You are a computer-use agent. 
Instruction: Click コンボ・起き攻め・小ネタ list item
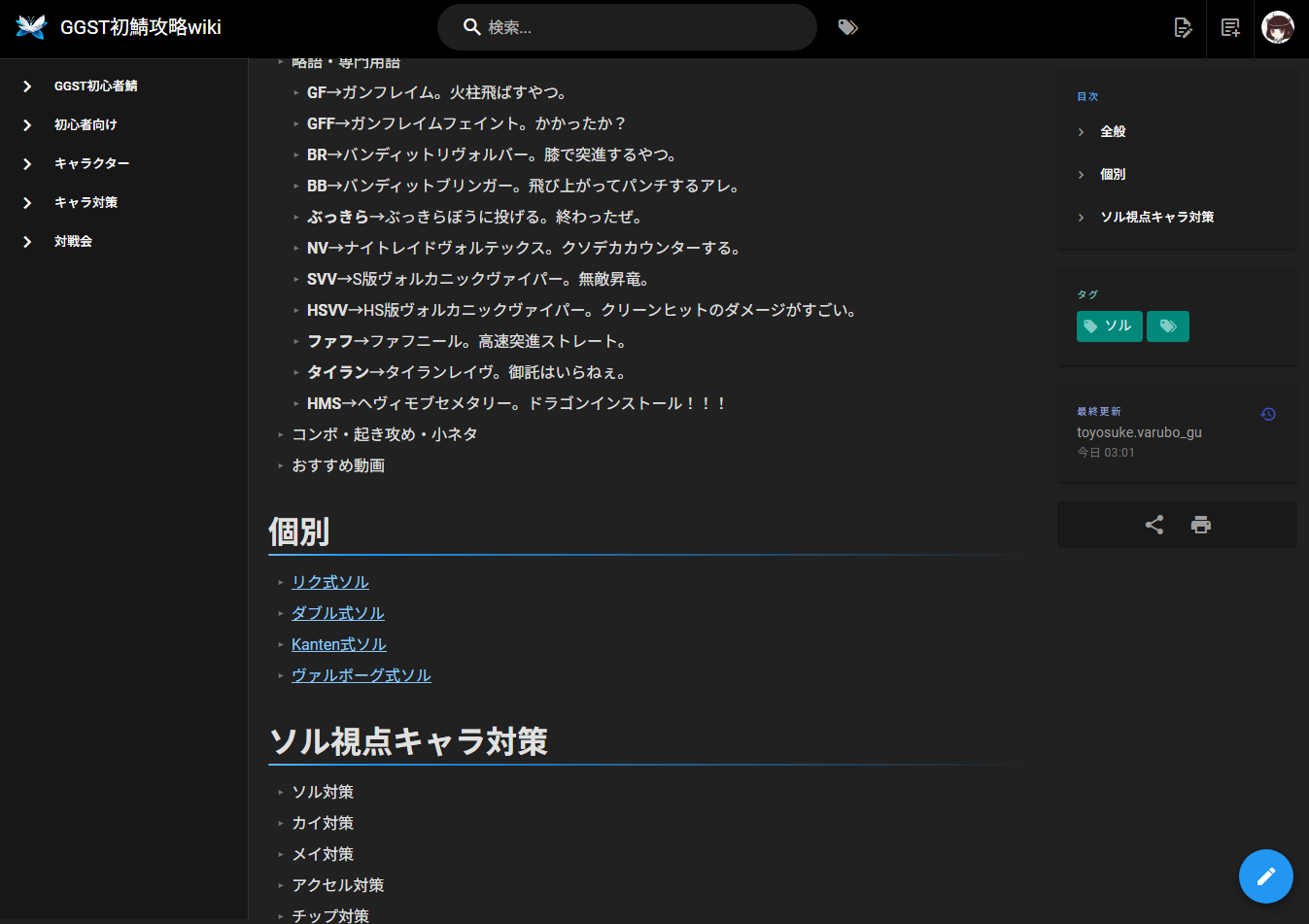tap(385, 434)
